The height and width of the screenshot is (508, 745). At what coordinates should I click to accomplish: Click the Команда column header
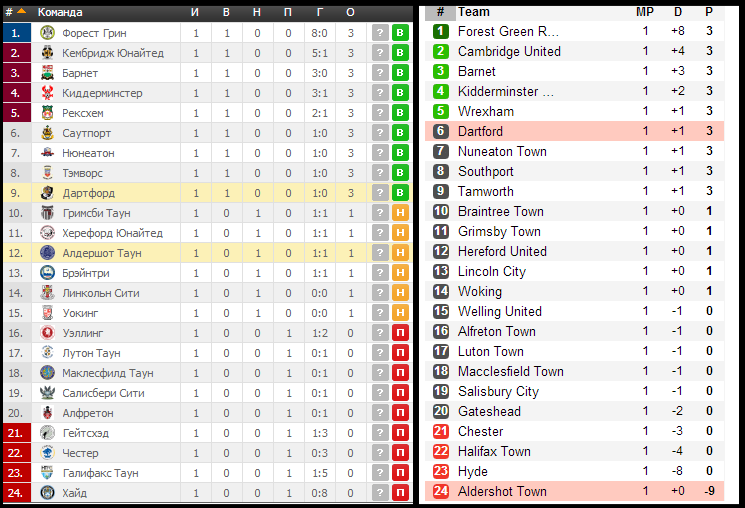tap(60, 12)
